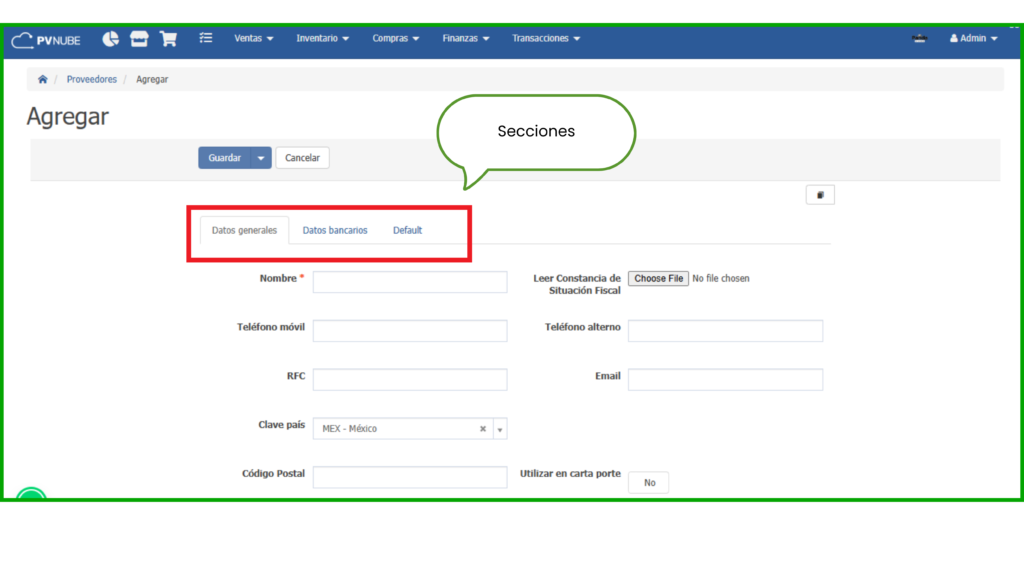The image size is (1024, 576).
Task: Open the store icon in navbar
Action: click(139, 39)
